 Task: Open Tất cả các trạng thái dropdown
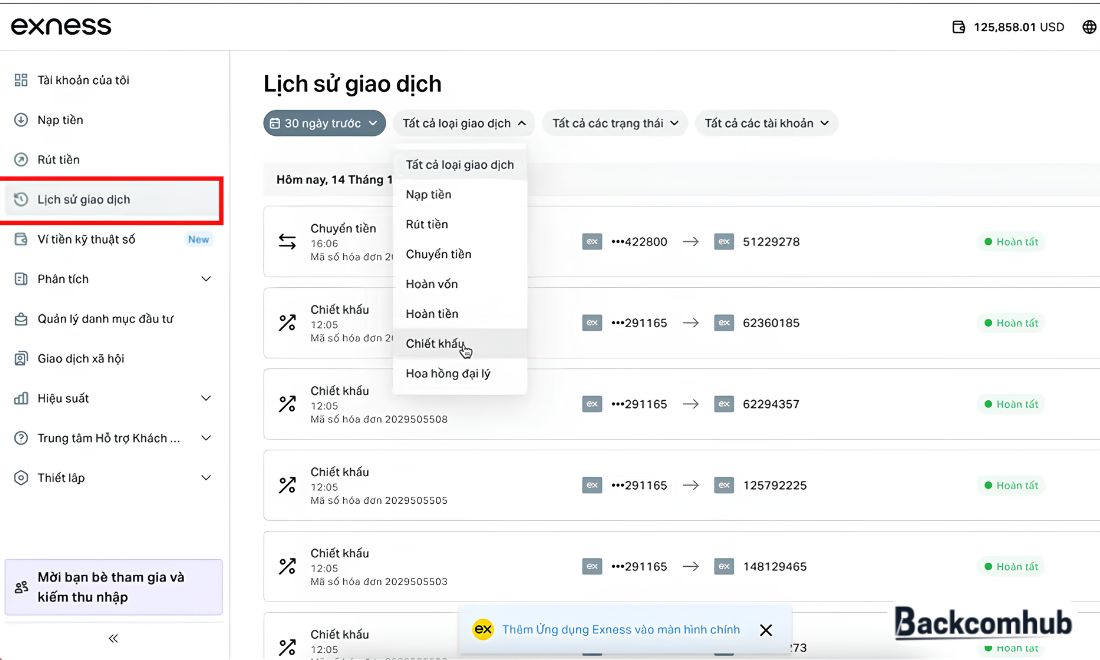tap(615, 123)
